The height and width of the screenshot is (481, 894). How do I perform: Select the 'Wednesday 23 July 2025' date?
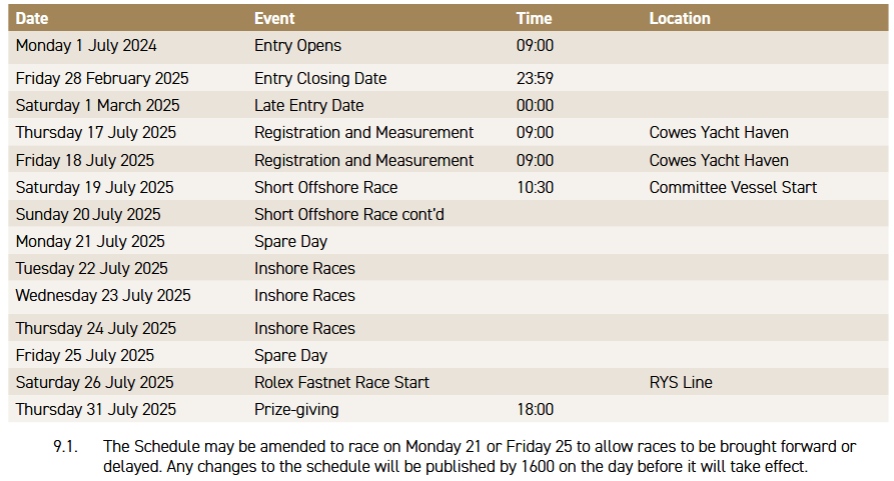click(103, 296)
